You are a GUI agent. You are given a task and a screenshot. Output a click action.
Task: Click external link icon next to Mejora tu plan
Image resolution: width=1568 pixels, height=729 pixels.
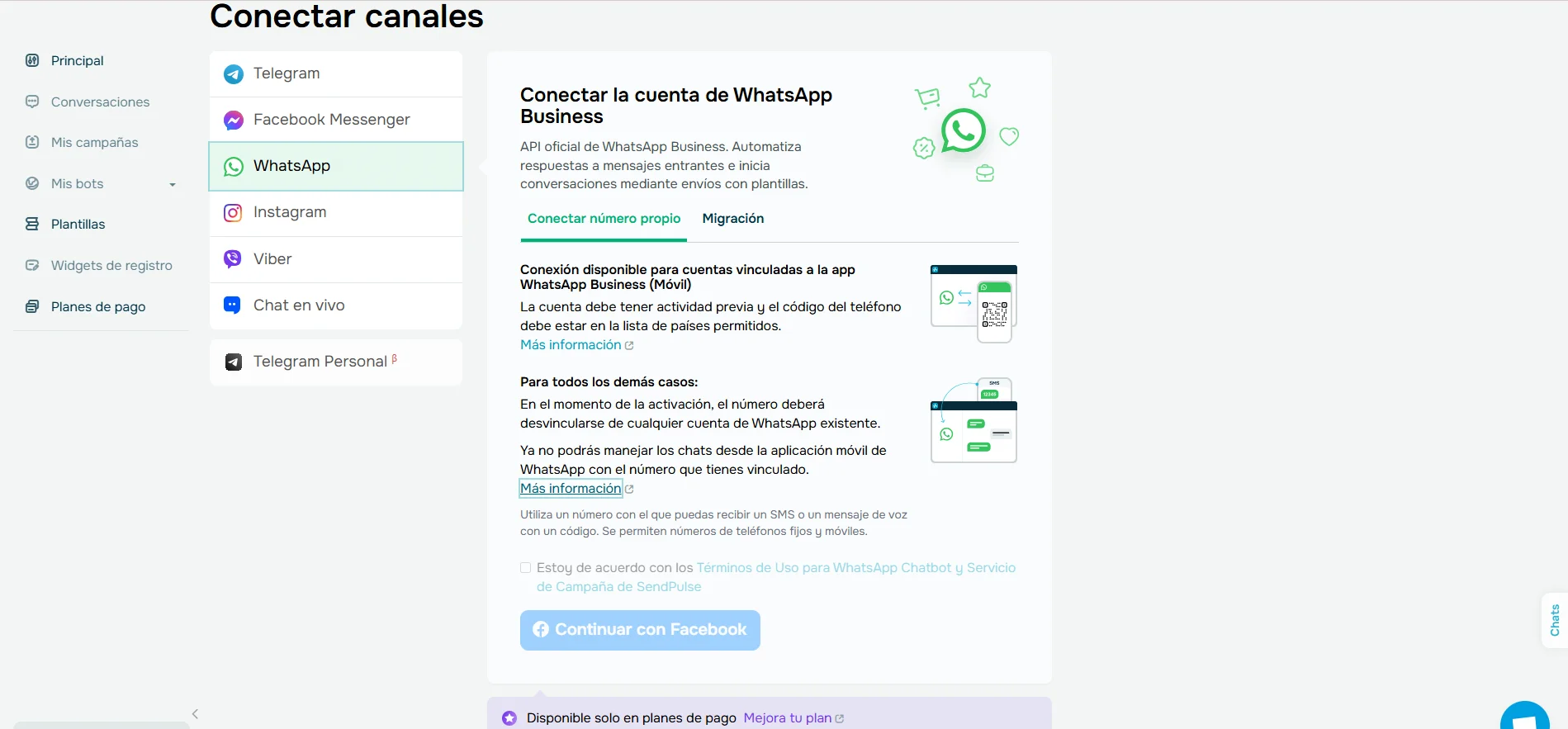pyautogui.click(x=840, y=718)
